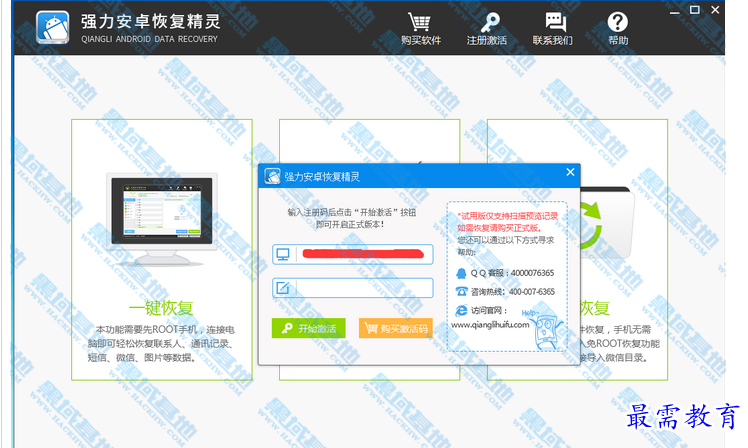
Task: Click the 访问官网 browser icon
Action: point(461,311)
